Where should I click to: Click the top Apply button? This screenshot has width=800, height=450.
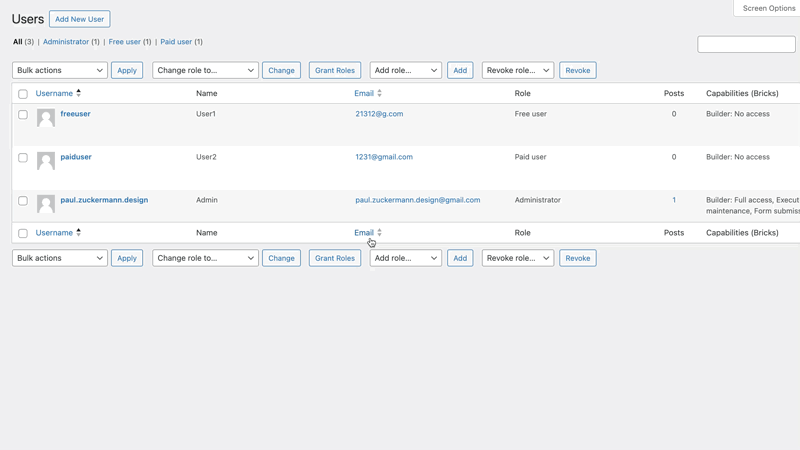tap(127, 70)
